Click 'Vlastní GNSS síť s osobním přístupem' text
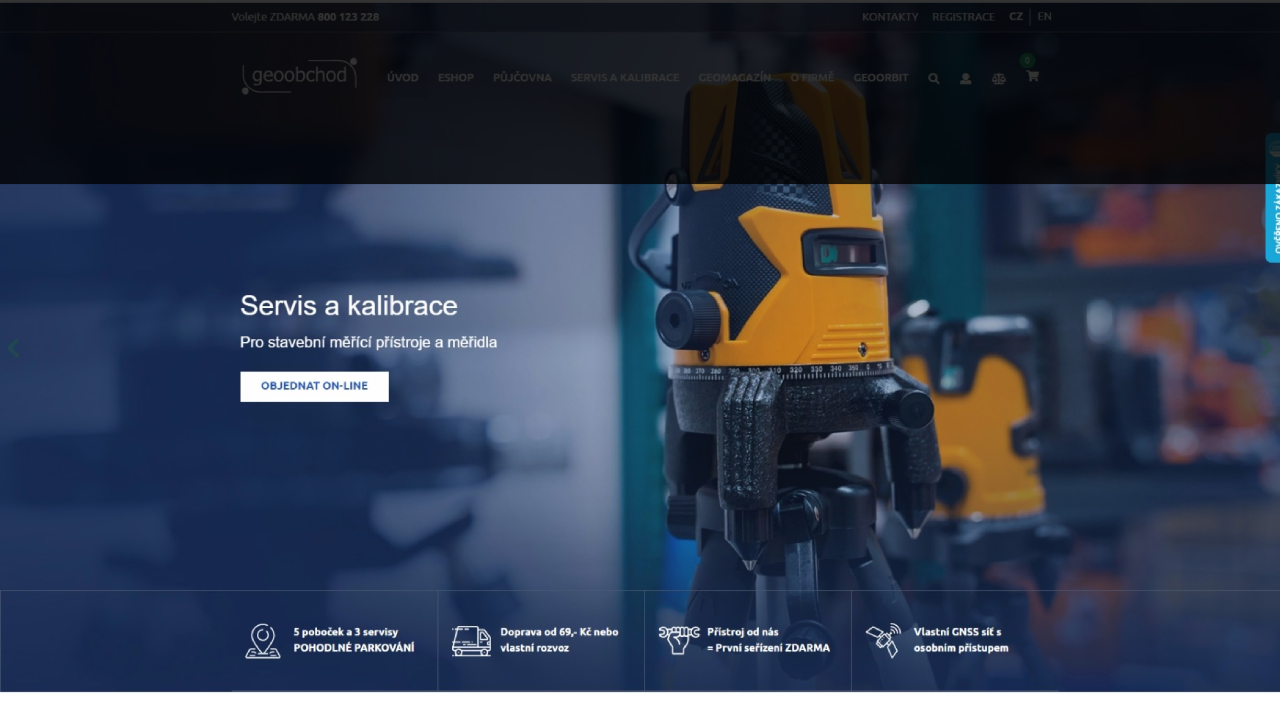The image size is (1280, 720). [x=961, y=640]
